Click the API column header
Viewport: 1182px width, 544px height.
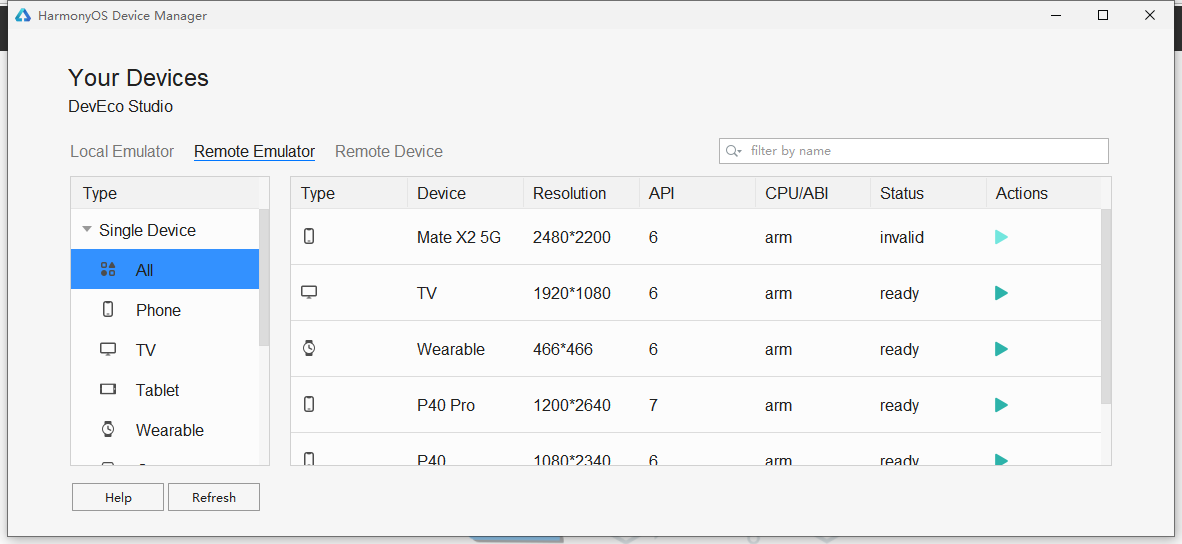tap(697, 193)
